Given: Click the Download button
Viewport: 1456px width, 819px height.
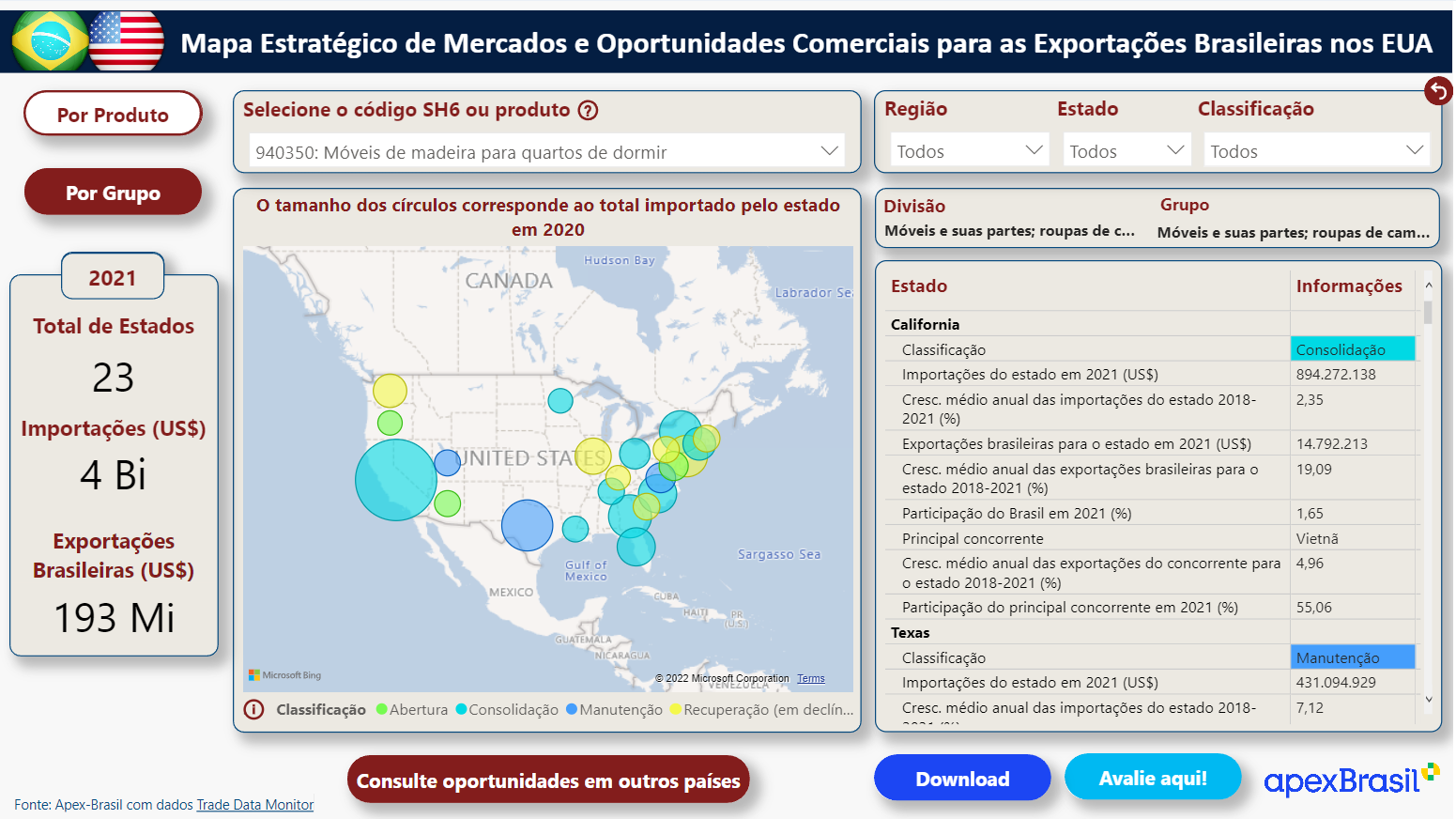Looking at the screenshot, I should (962, 779).
